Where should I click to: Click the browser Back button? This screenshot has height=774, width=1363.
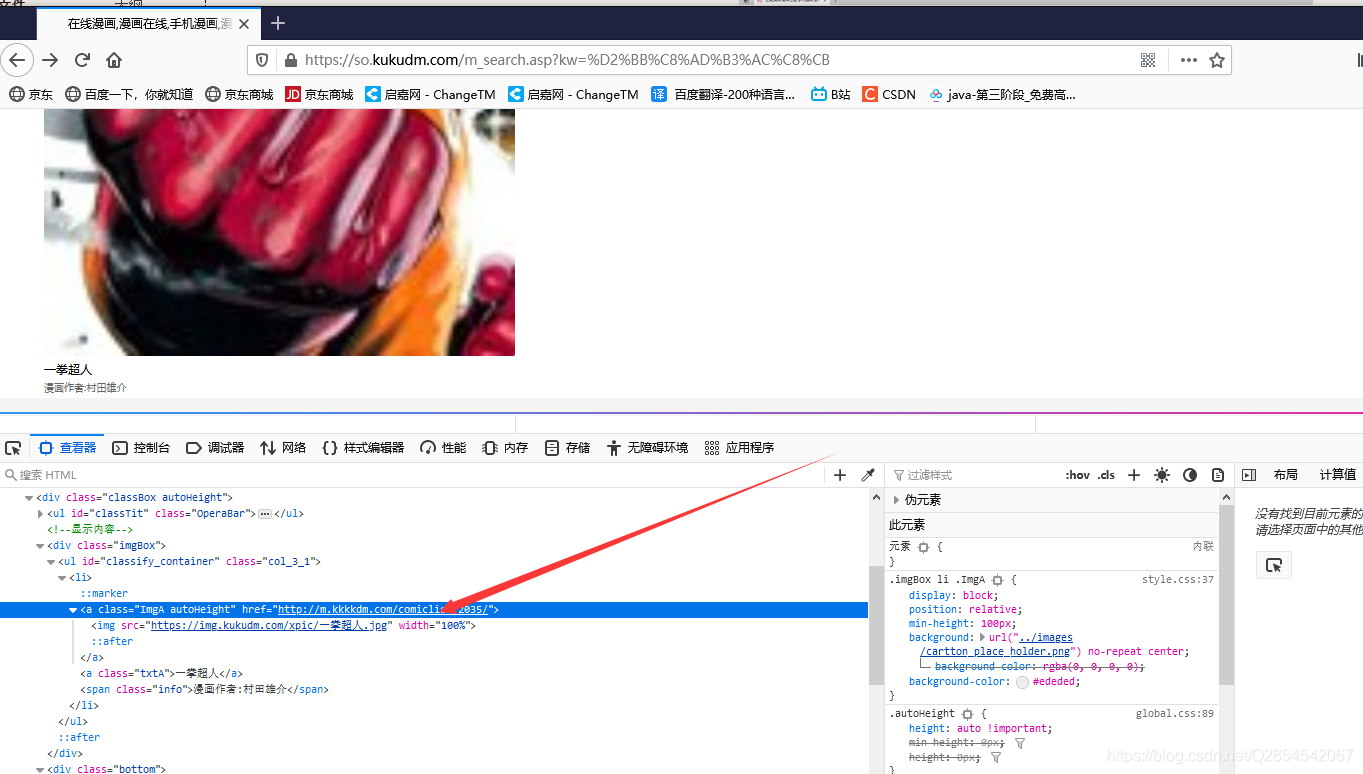pyautogui.click(x=17, y=60)
